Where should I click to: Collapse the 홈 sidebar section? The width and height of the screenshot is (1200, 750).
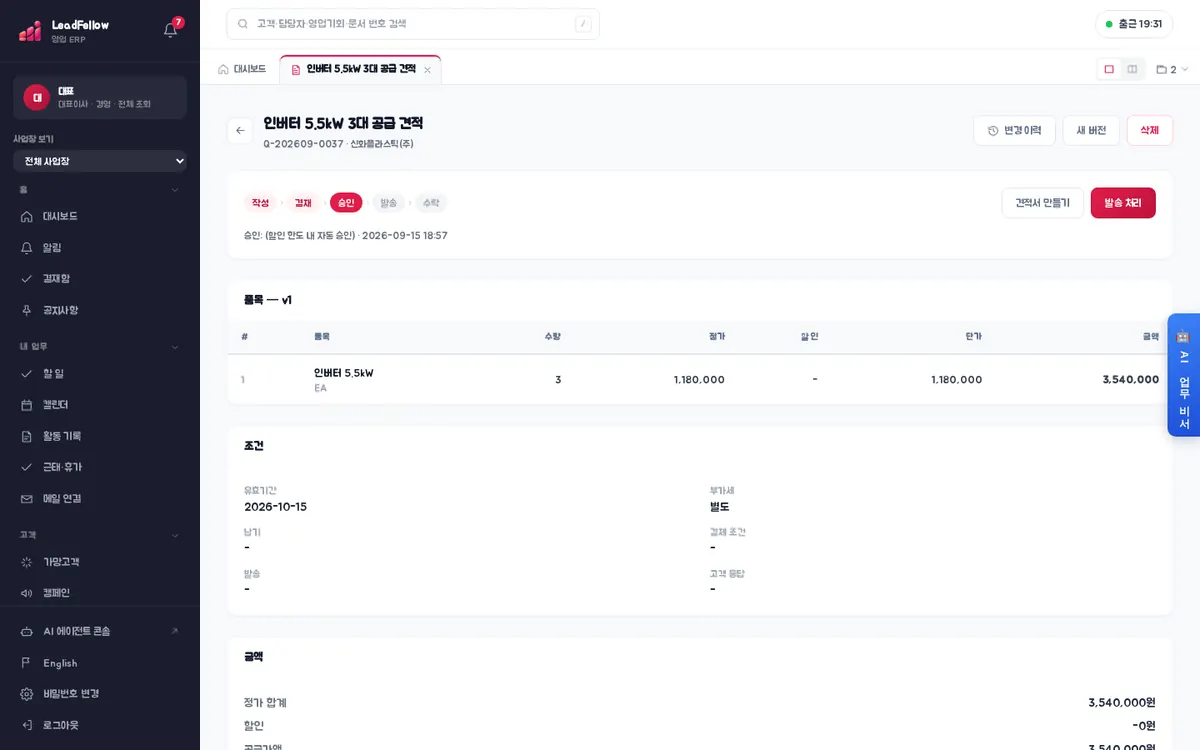coord(174,190)
